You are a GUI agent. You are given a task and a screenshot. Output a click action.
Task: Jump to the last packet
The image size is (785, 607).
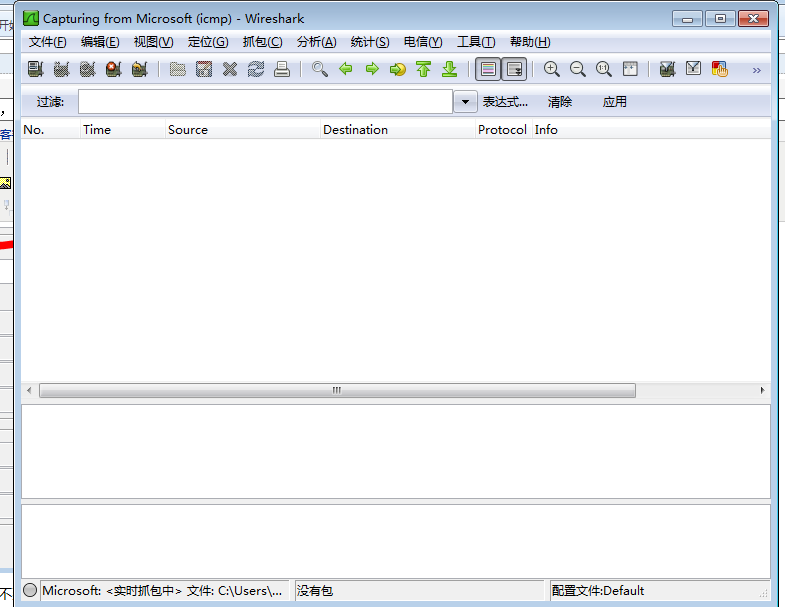pyautogui.click(x=449, y=69)
